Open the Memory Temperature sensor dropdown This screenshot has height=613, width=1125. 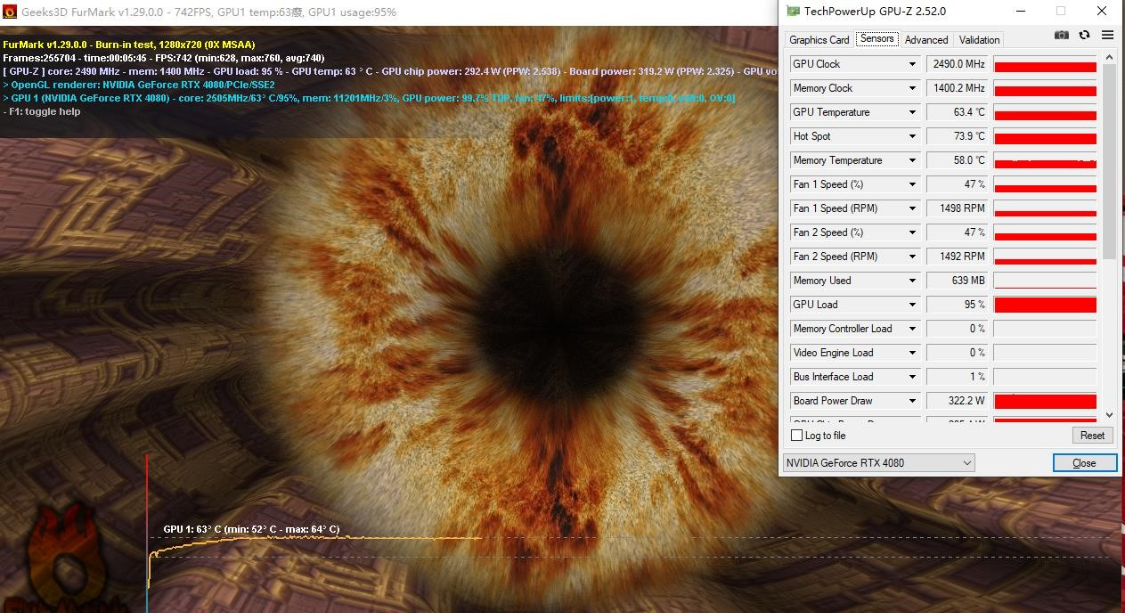point(912,160)
